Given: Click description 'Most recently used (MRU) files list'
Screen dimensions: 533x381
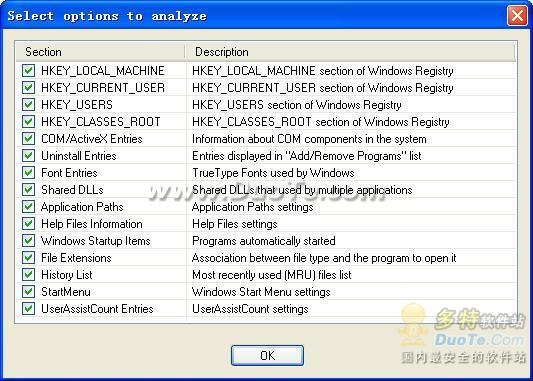Looking at the screenshot, I should 272,275.
